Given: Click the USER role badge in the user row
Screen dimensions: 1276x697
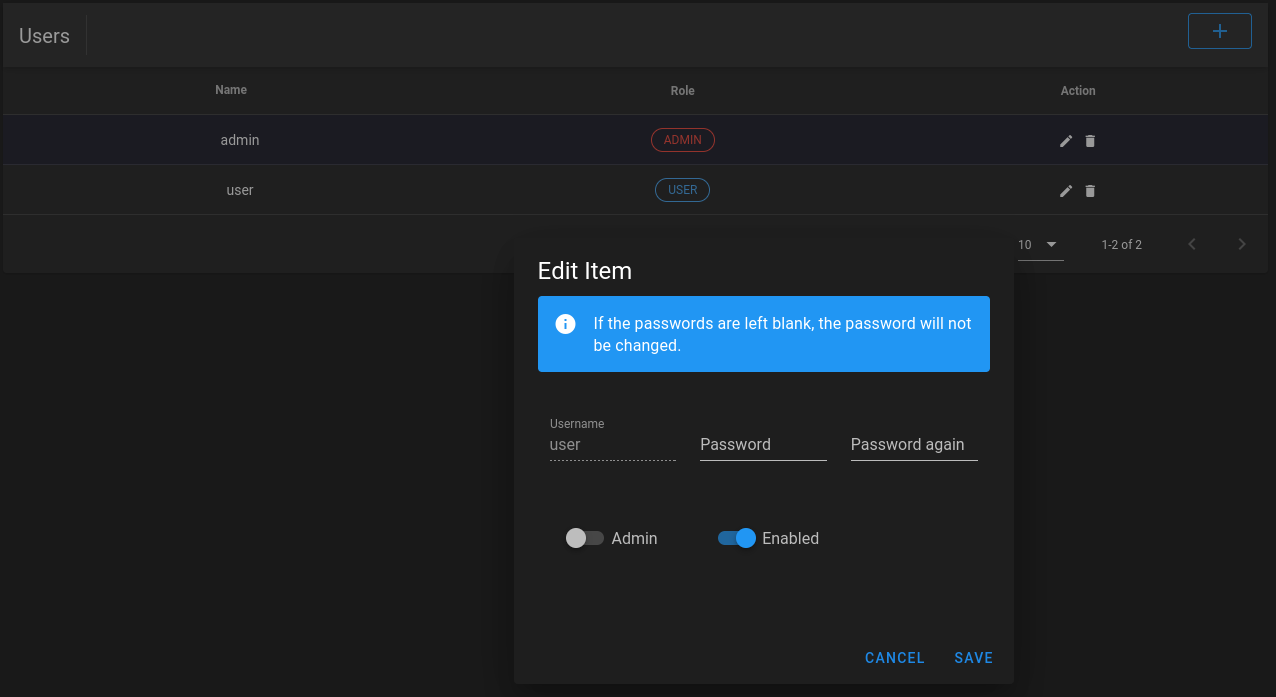Looking at the screenshot, I should [682, 189].
